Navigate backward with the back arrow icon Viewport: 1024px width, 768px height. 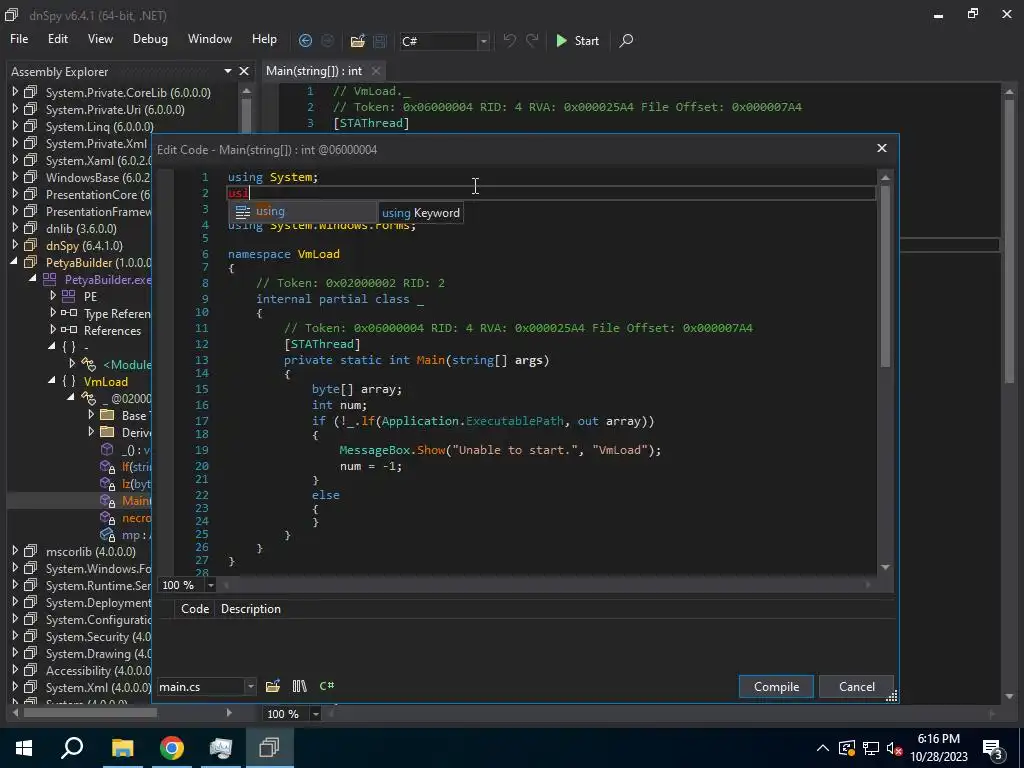305,40
